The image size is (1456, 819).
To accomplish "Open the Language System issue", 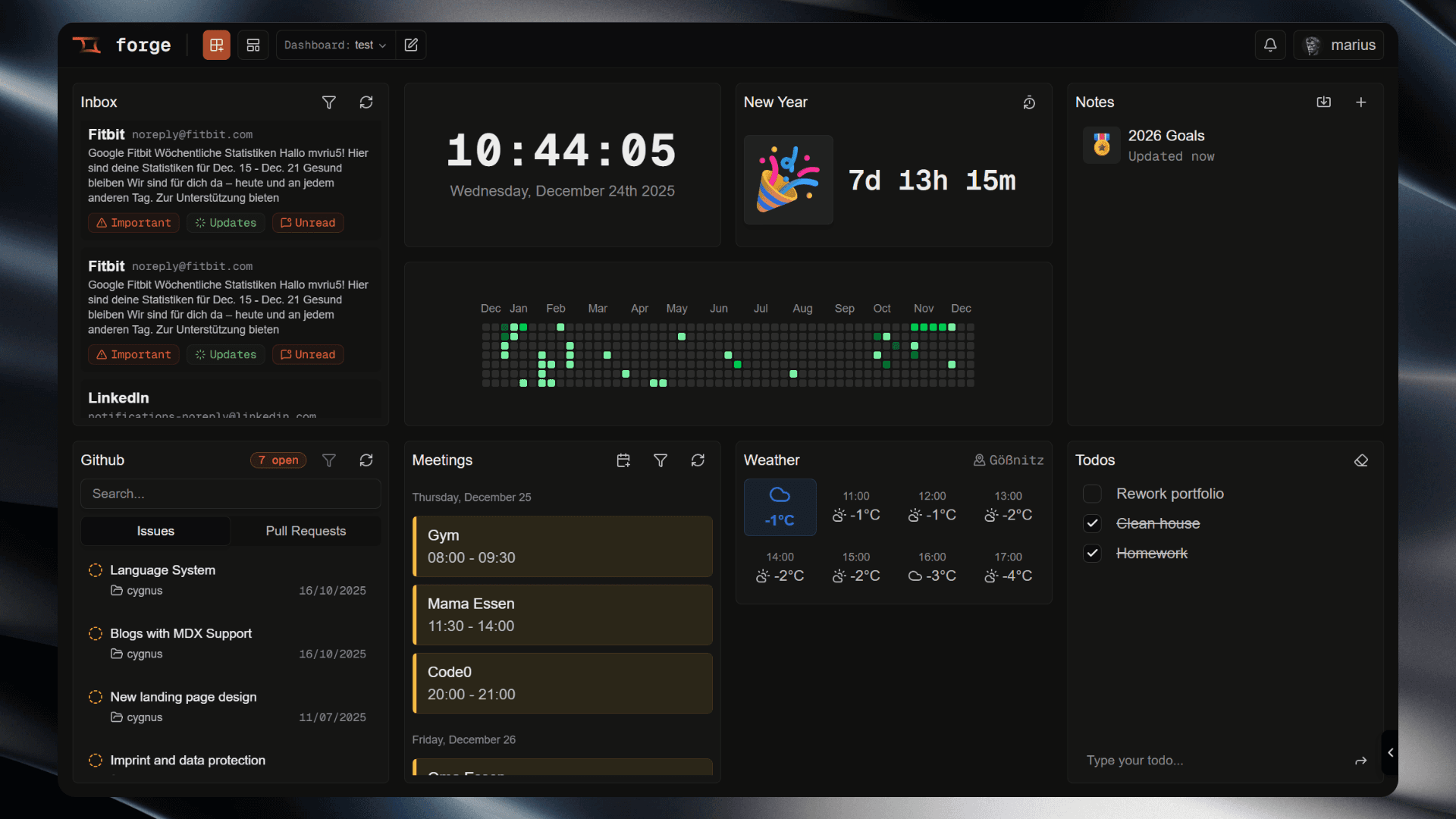I will pos(231,580).
